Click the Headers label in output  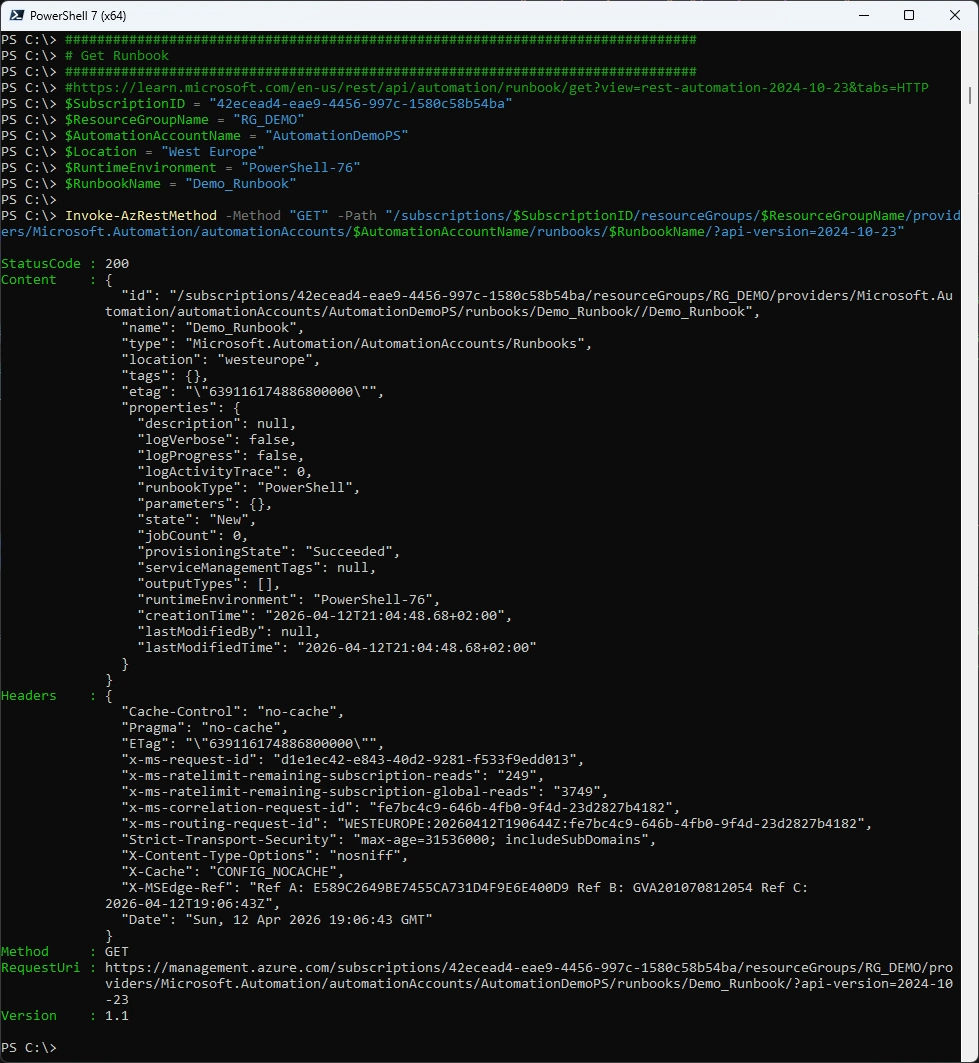tap(29, 696)
